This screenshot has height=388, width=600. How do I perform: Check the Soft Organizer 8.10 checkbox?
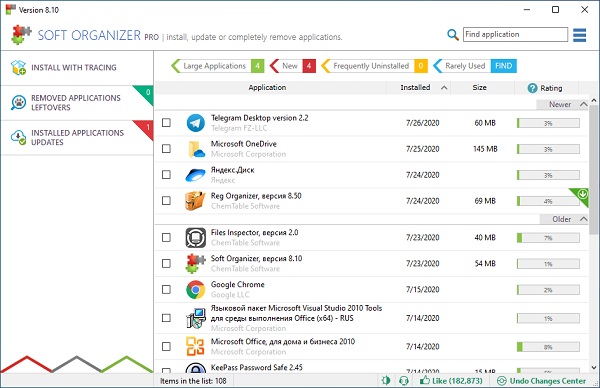166,263
